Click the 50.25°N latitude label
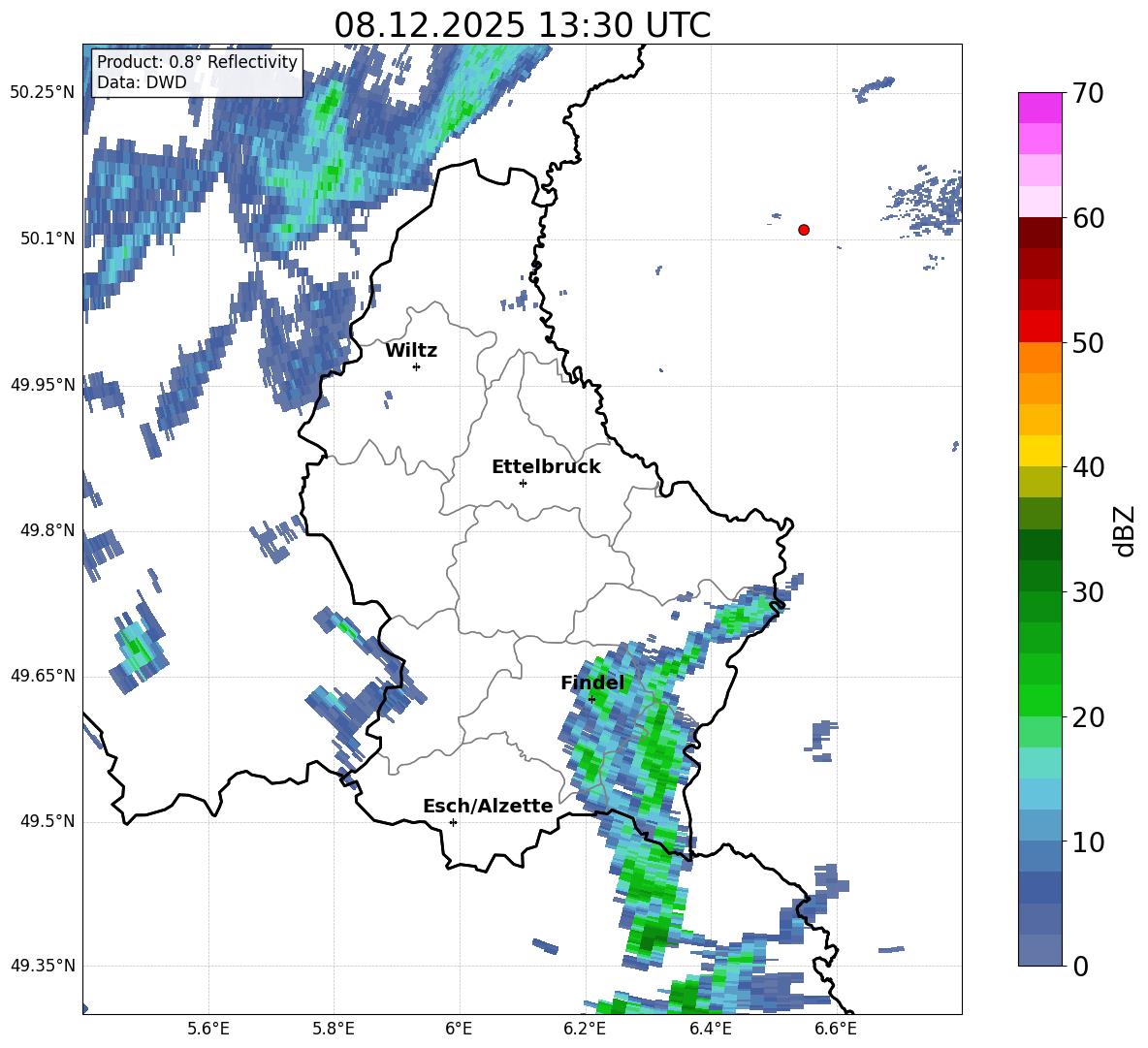 [x=43, y=93]
